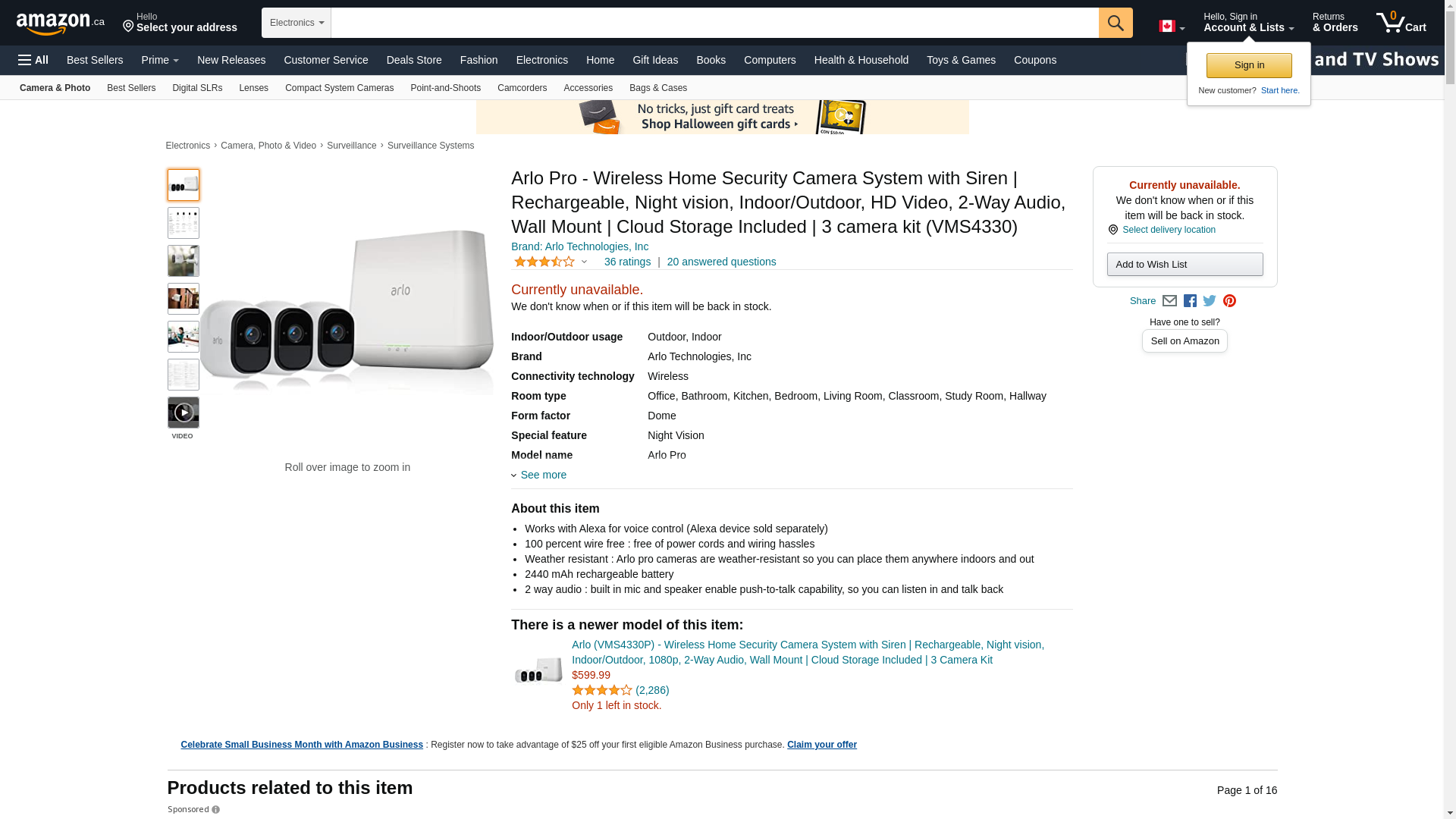Share the product on Twitter
The height and width of the screenshot is (819, 1456).
point(1210,301)
